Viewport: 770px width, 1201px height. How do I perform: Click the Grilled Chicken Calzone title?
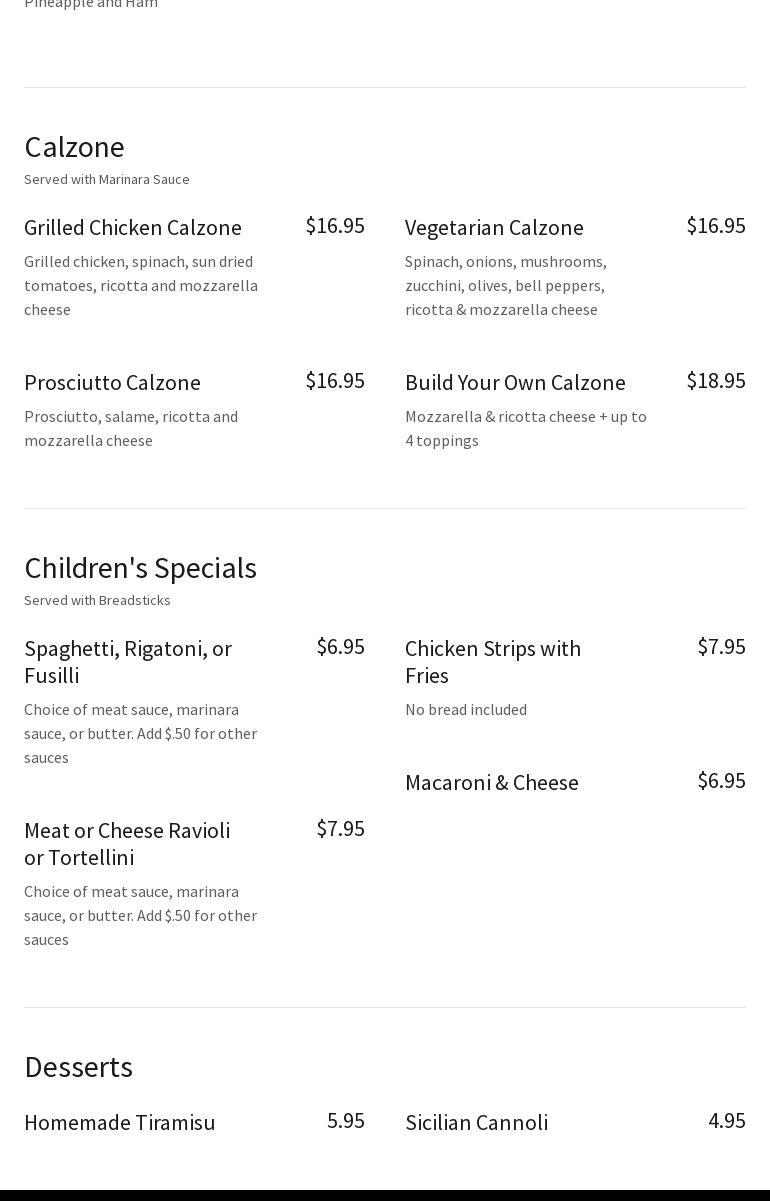tap(133, 228)
